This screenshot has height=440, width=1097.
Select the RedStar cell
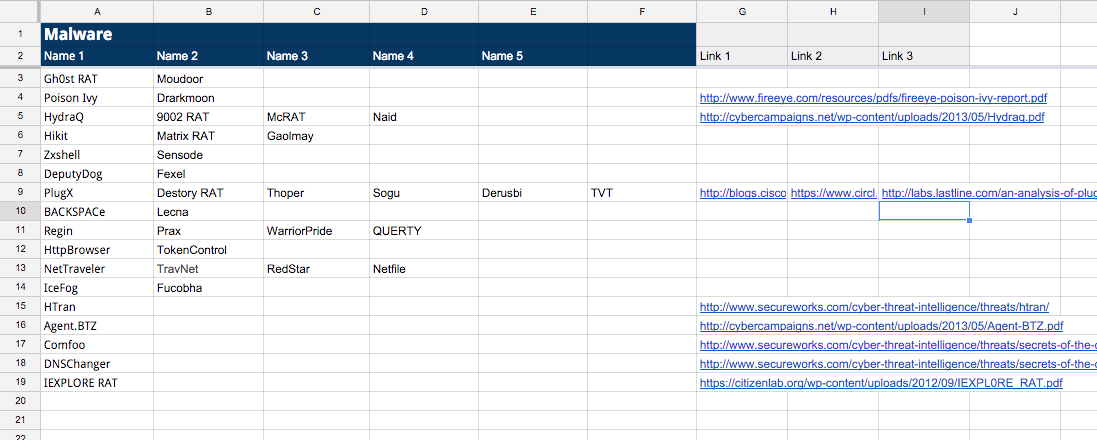click(316, 269)
